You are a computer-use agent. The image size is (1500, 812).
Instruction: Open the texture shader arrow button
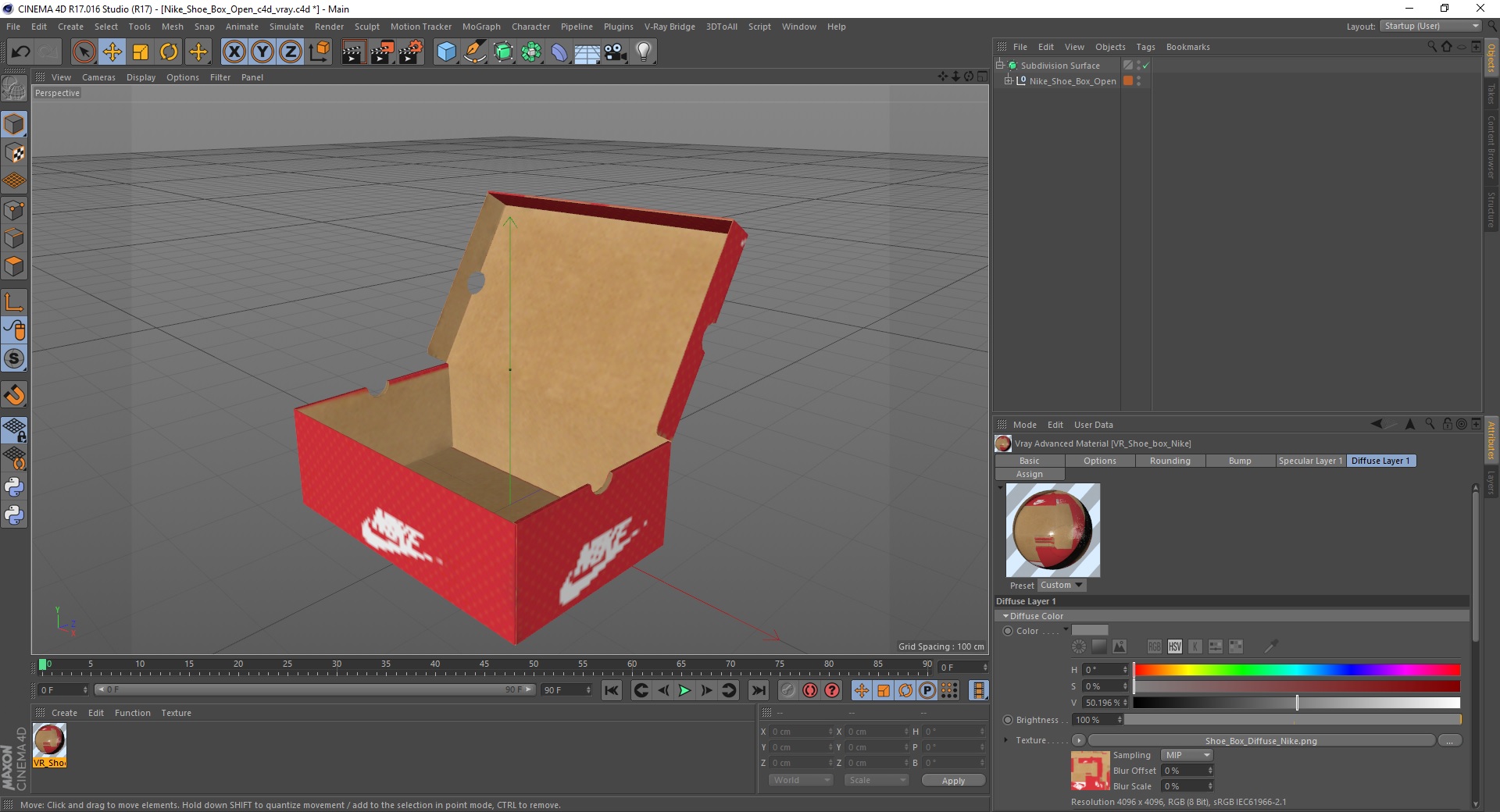point(1079,740)
